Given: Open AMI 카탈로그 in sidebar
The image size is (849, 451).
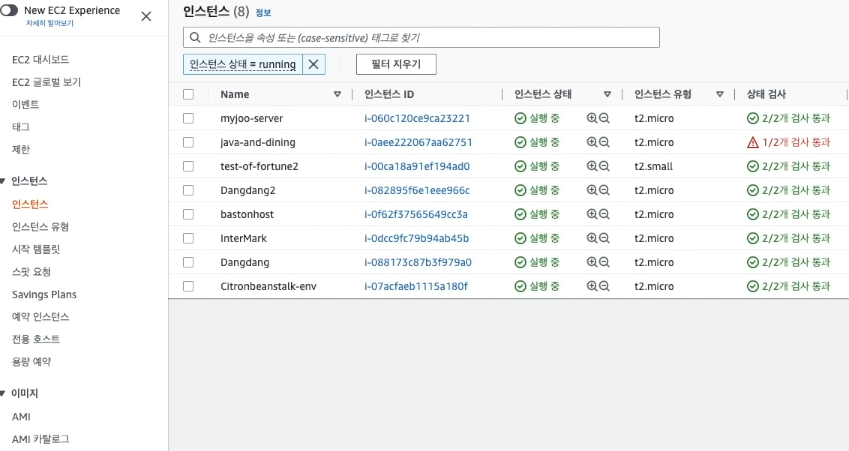Looking at the screenshot, I should click(41, 439).
